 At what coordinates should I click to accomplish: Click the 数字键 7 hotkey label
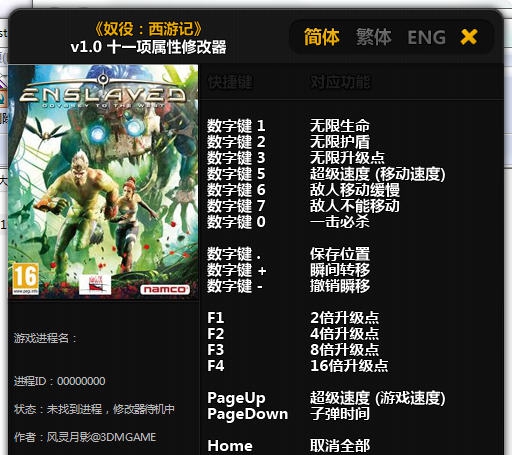(x=236, y=206)
